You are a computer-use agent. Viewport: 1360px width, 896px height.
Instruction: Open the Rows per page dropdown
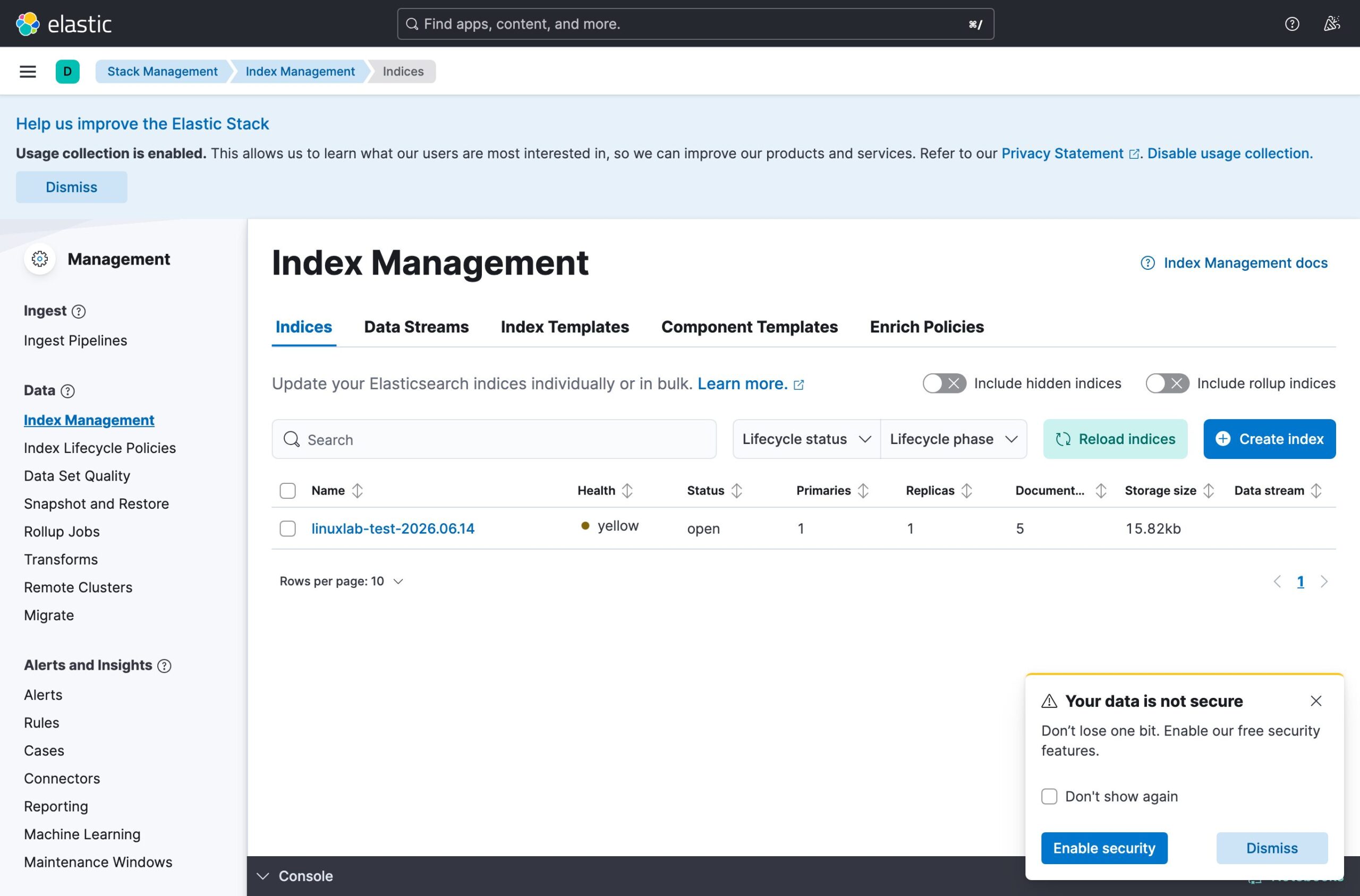coord(341,582)
